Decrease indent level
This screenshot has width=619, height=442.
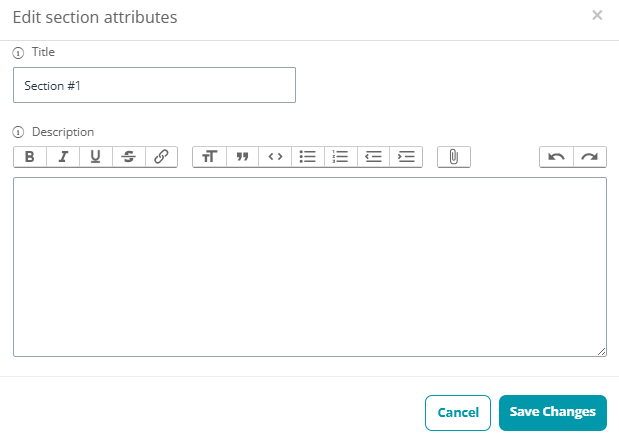(373, 157)
